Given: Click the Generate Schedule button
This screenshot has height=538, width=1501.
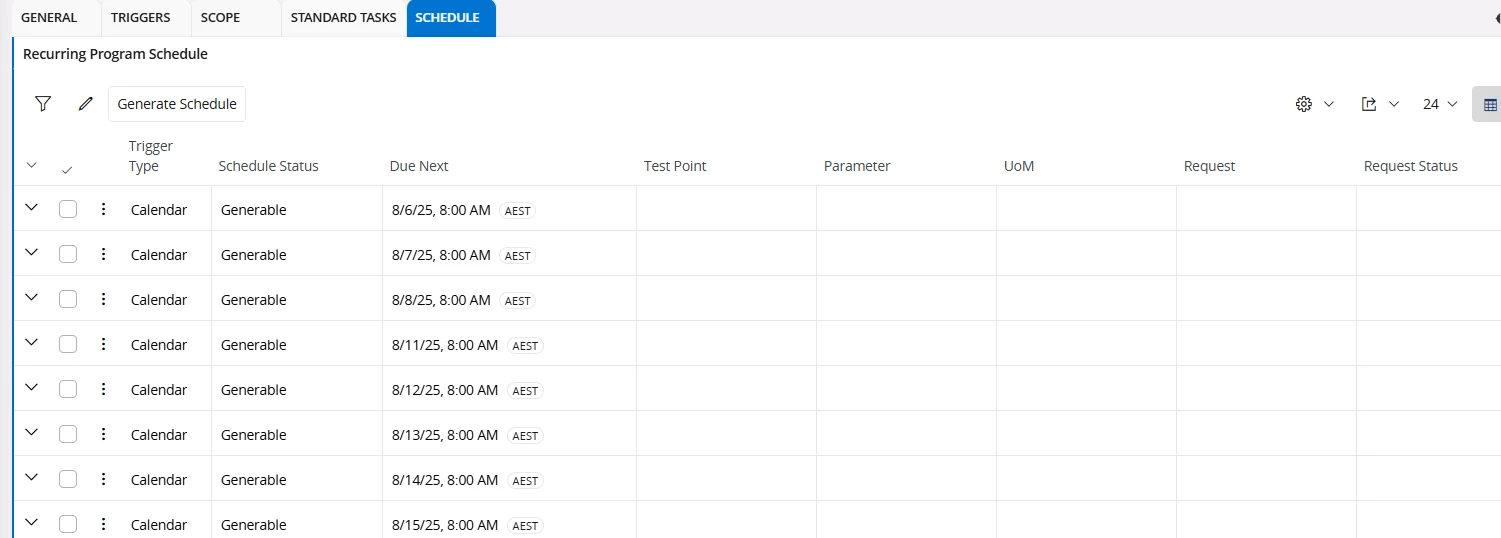Looking at the screenshot, I should coord(177,104).
